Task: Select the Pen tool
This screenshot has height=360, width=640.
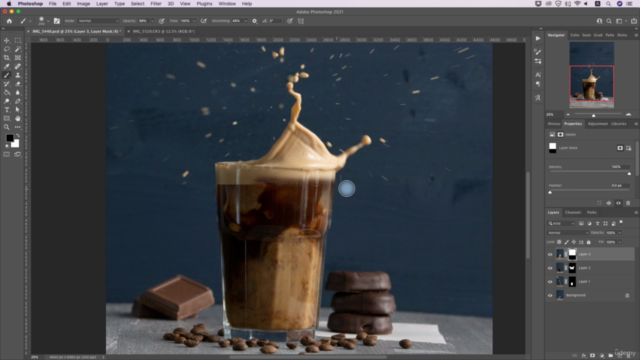Action: coord(18,101)
